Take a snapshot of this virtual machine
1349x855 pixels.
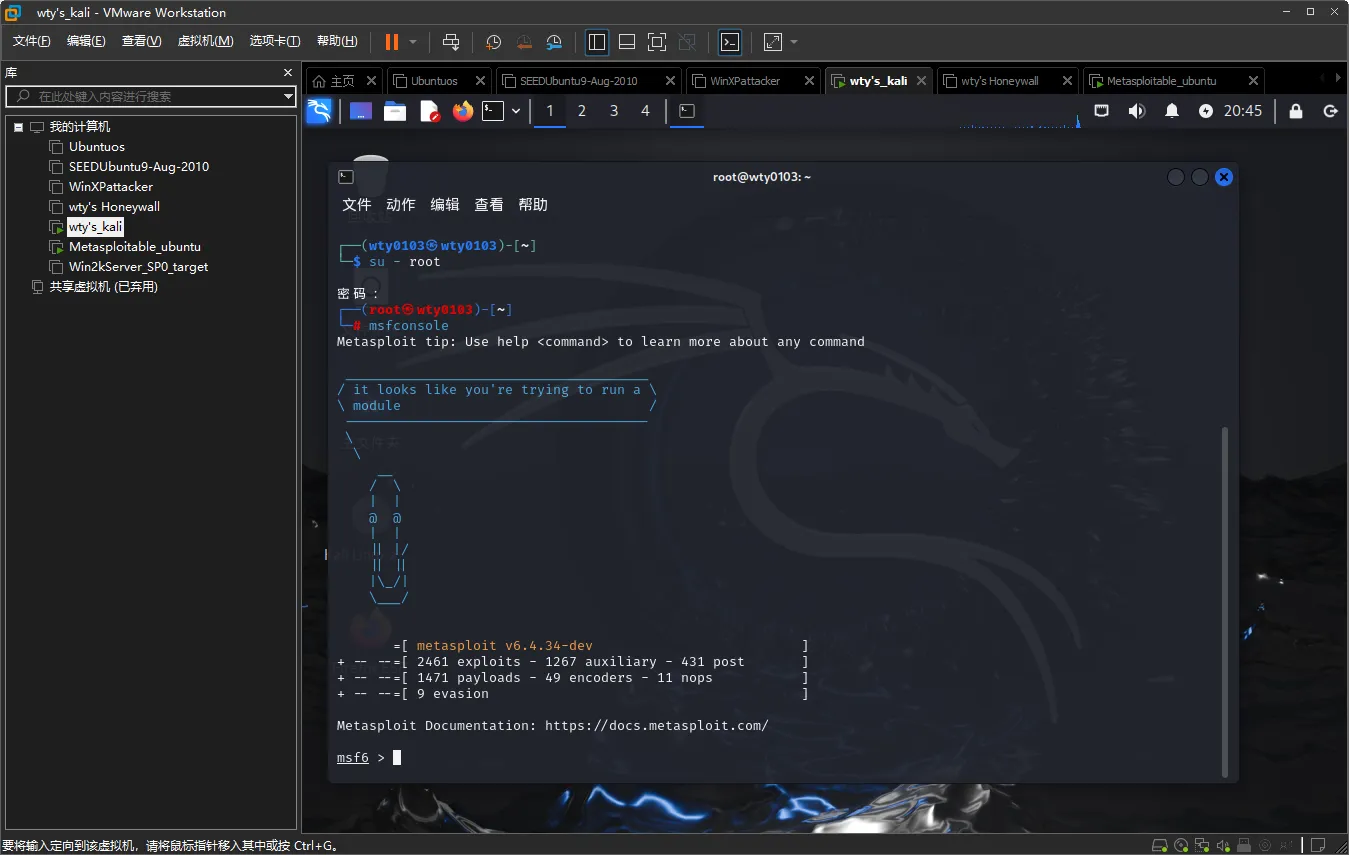493,42
